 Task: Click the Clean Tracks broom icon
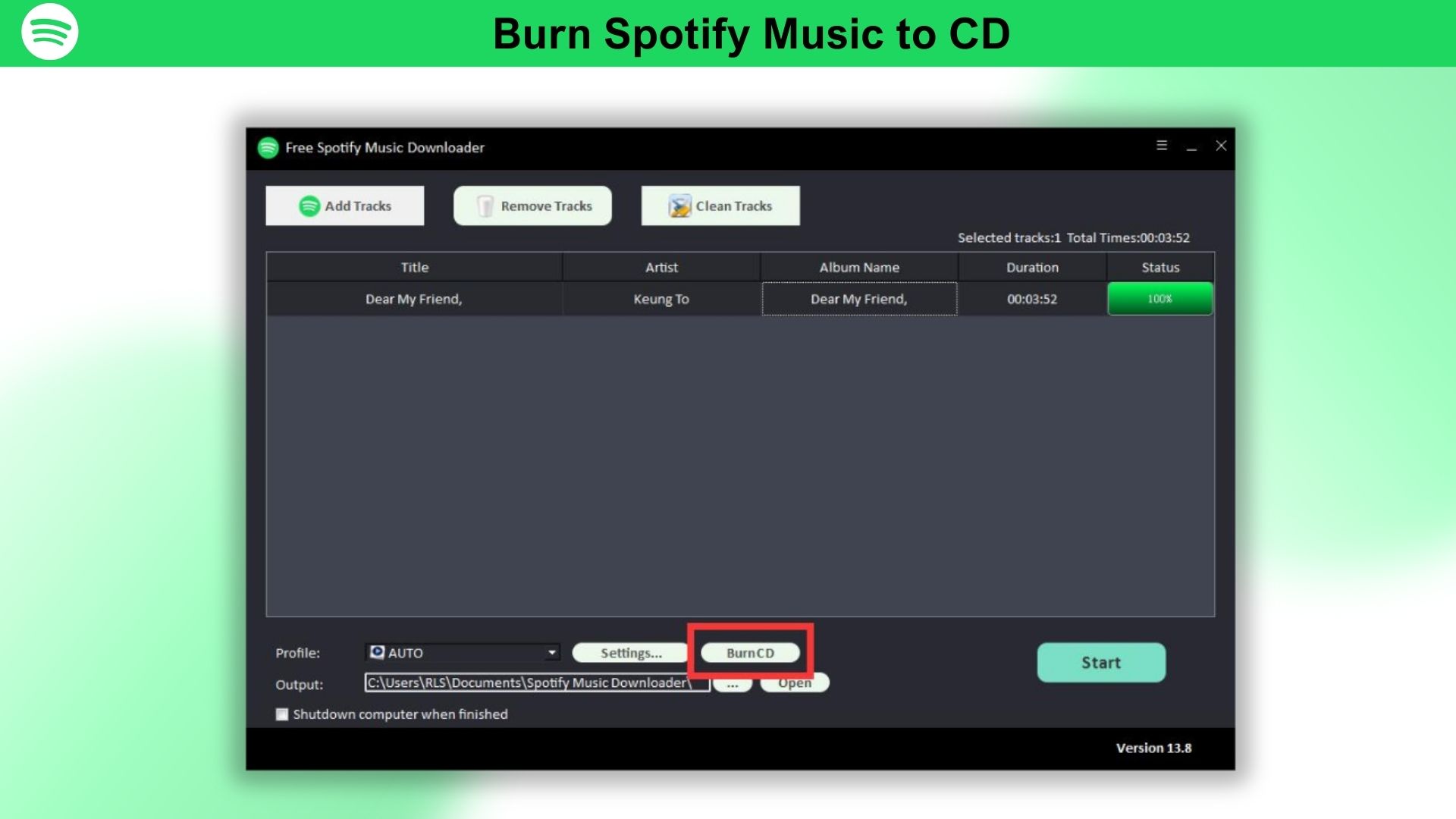tap(679, 206)
